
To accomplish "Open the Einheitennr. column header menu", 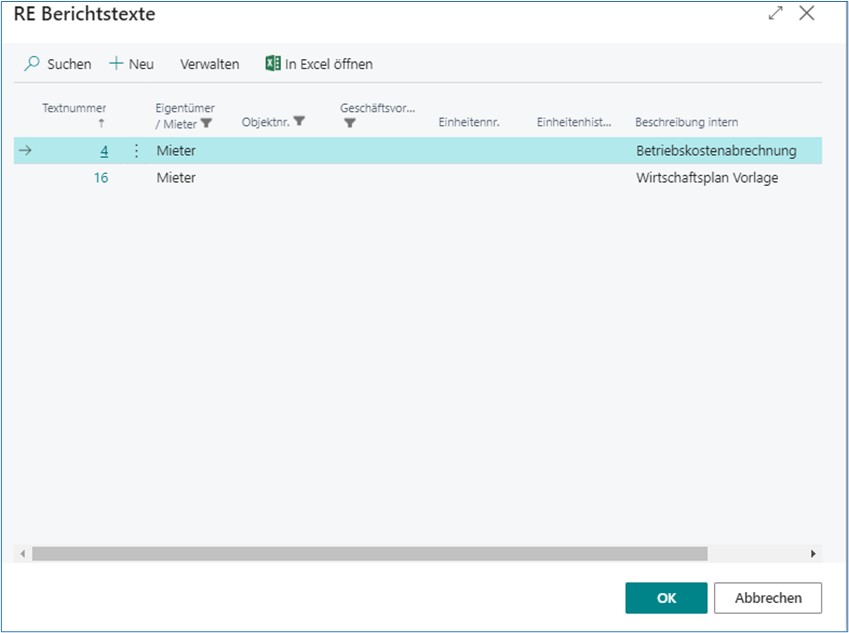I will tap(468, 122).
